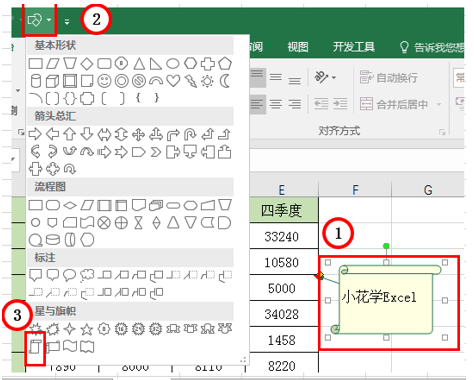Insert the moon shape
Image resolution: width=474 pixels, height=380 pixels.
coord(225,81)
